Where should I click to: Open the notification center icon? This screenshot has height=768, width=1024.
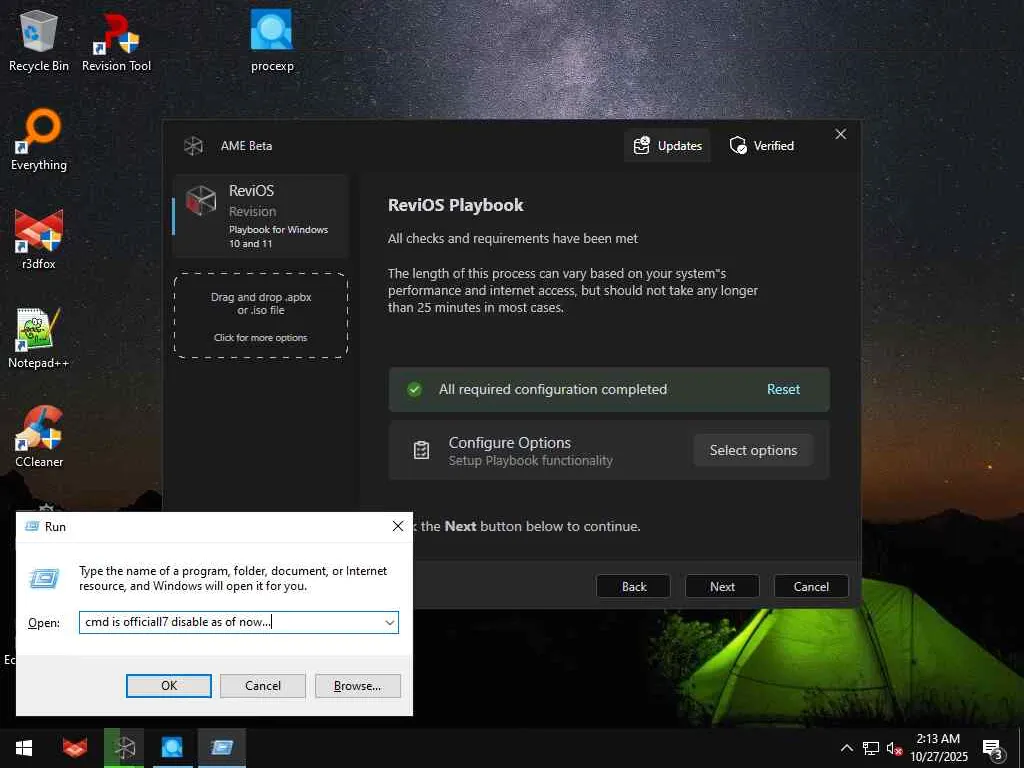pyautogui.click(x=993, y=749)
